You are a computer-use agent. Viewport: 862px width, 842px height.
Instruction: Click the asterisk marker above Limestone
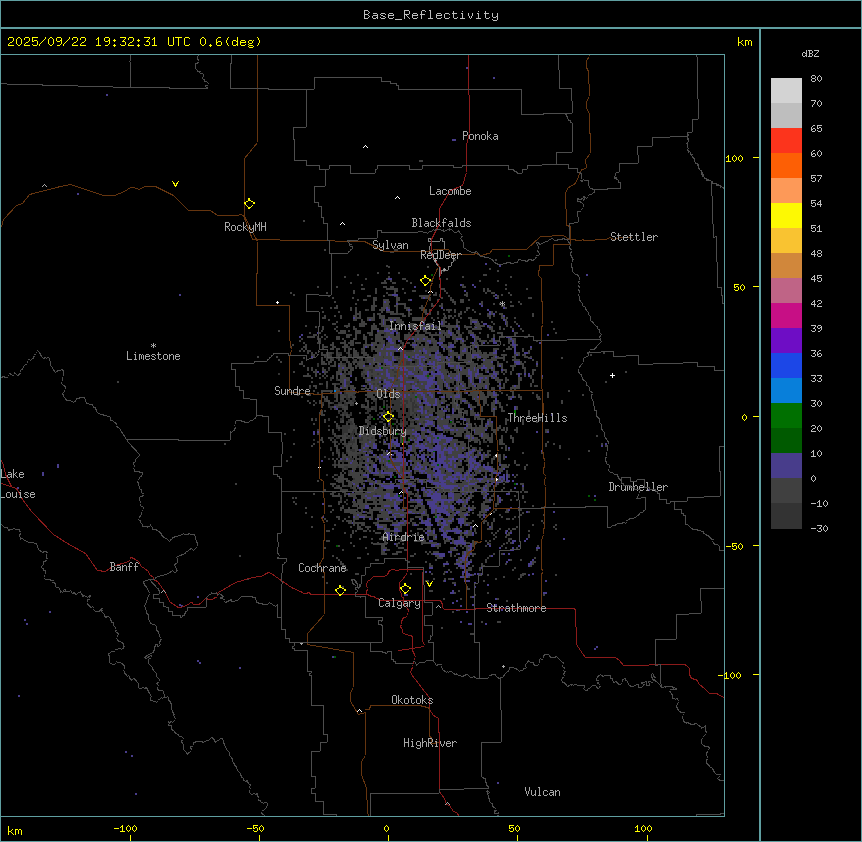click(x=153, y=345)
